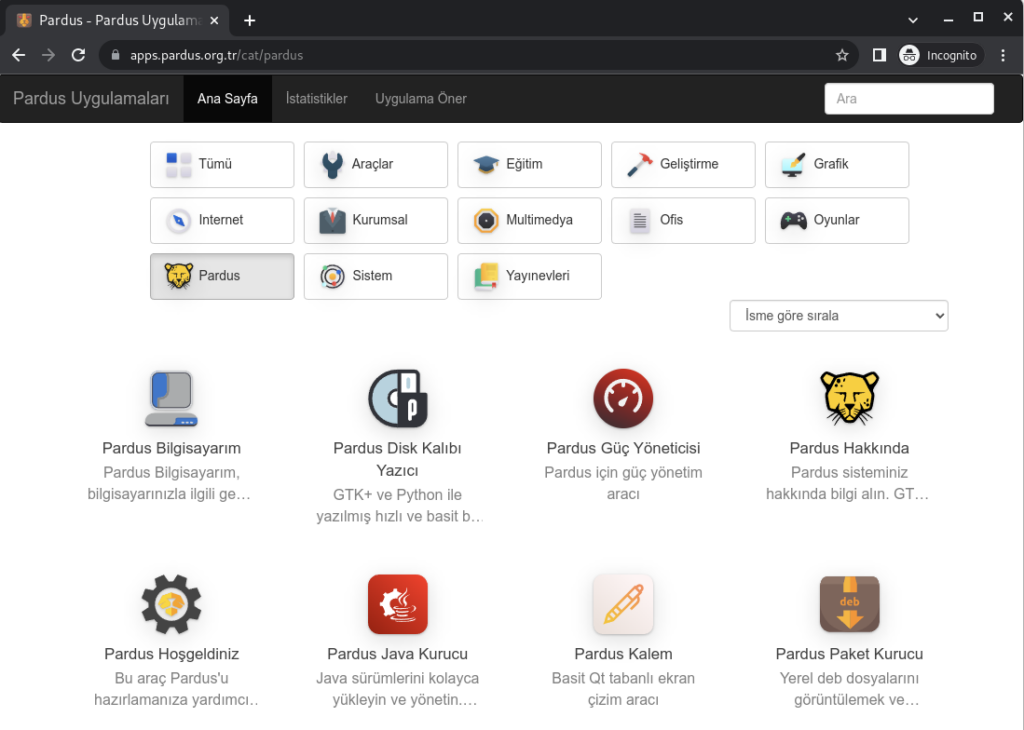Filter by the Araçlar category label
Viewport: 1024px width, 730px height.
coord(372,164)
